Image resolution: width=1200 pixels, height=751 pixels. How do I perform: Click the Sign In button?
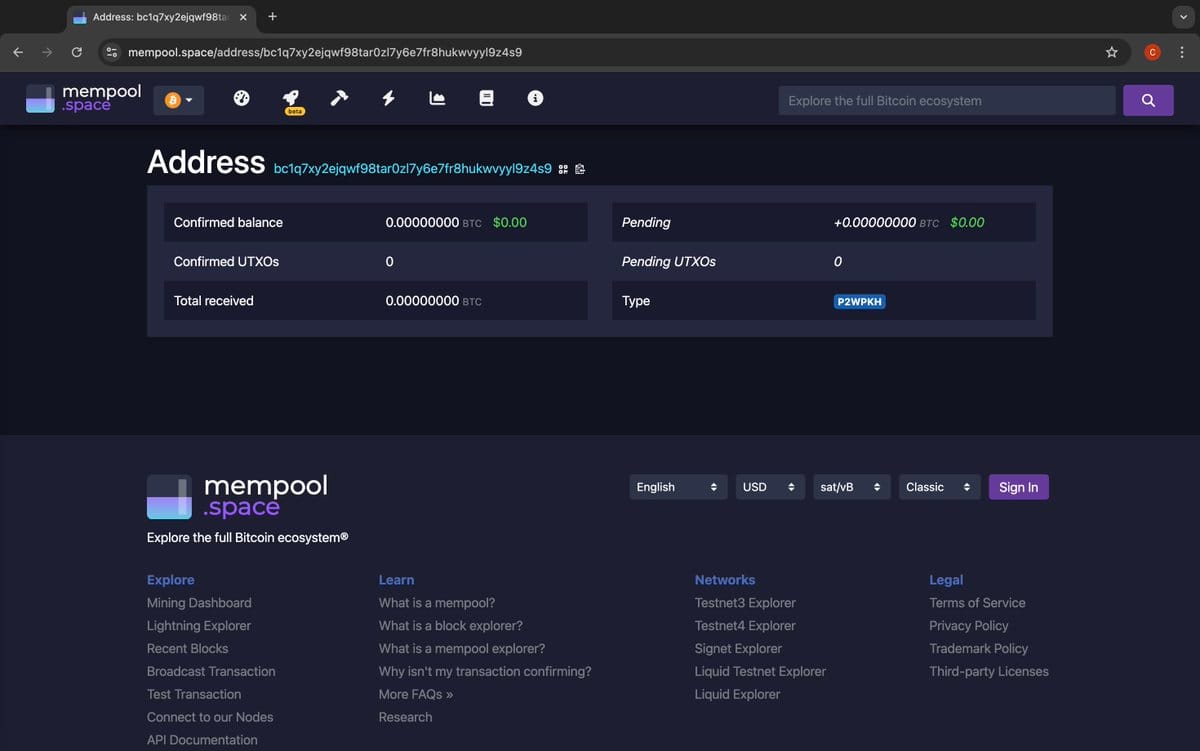click(x=1018, y=487)
